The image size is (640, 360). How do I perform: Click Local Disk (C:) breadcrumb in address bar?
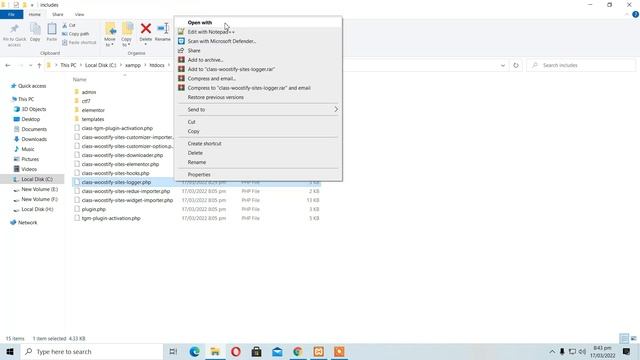tap(100, 65)
